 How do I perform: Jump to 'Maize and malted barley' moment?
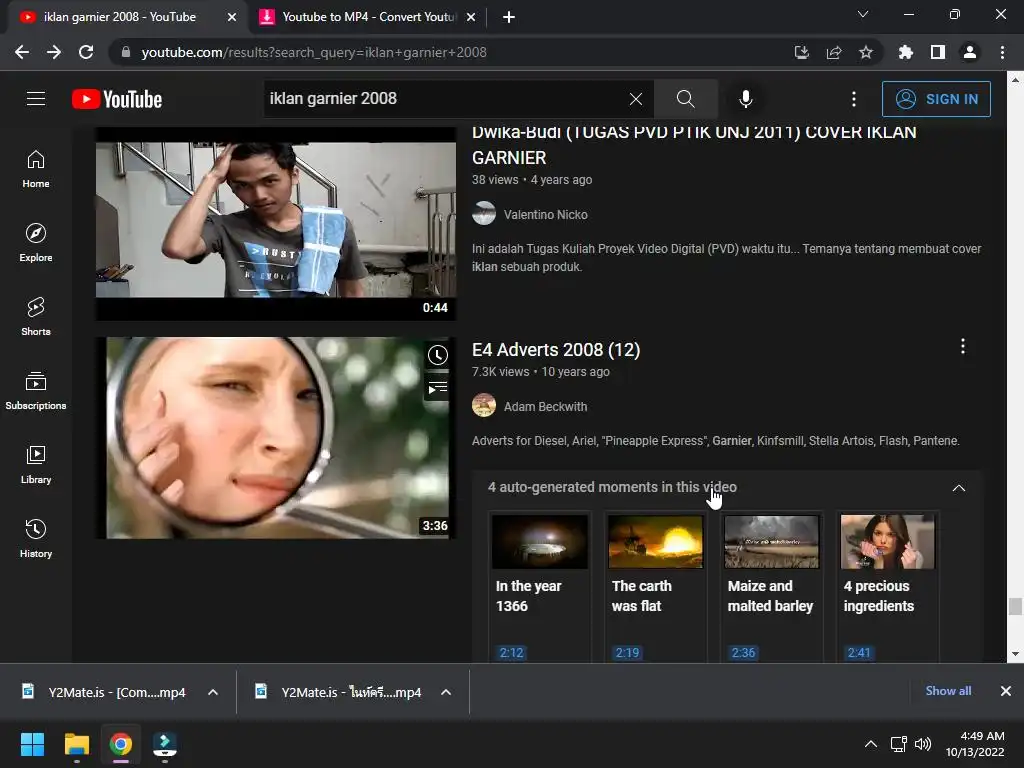[x=771, y=587]
